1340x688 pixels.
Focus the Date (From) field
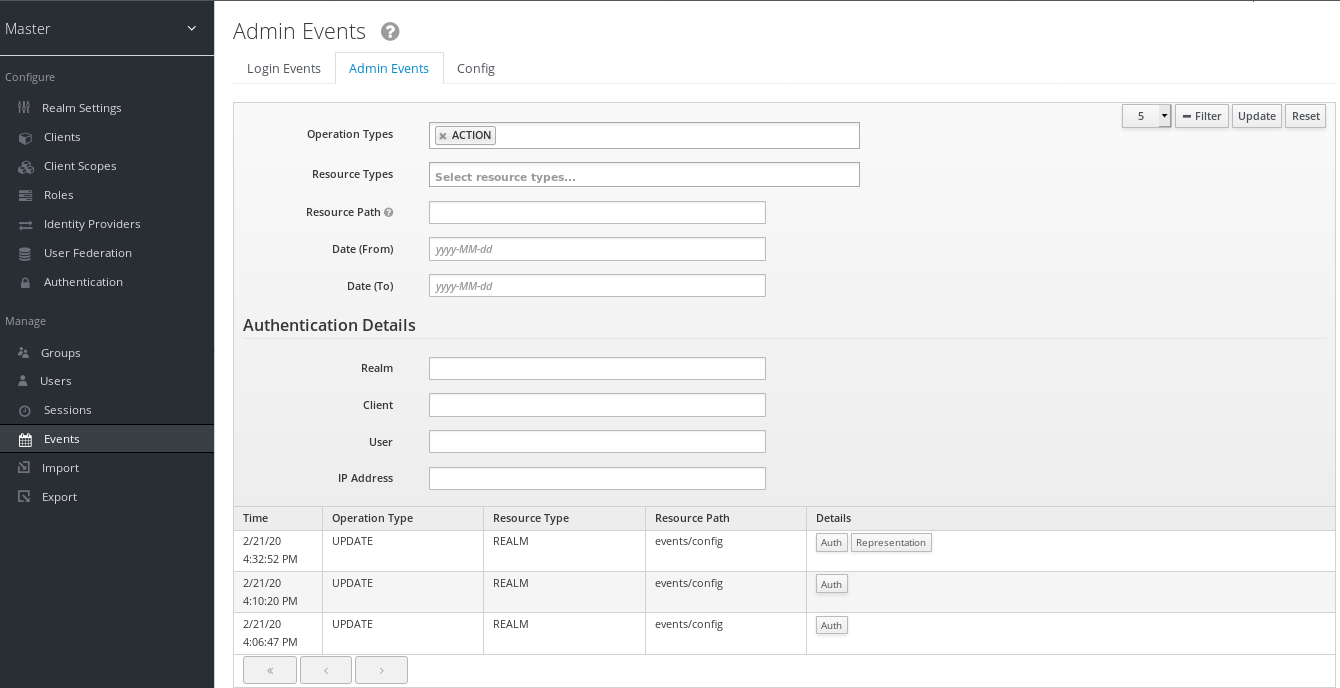pyautogui.click(x=597, y=249)
